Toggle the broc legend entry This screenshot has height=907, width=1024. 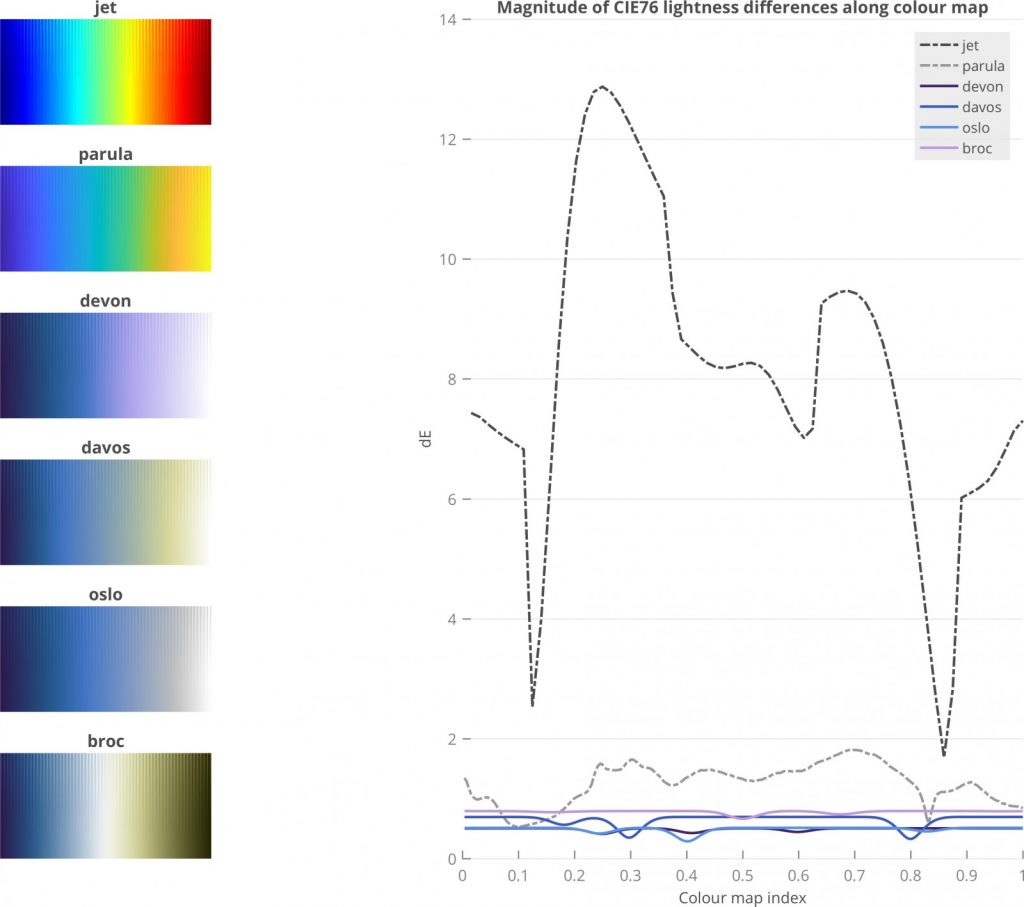976,148
